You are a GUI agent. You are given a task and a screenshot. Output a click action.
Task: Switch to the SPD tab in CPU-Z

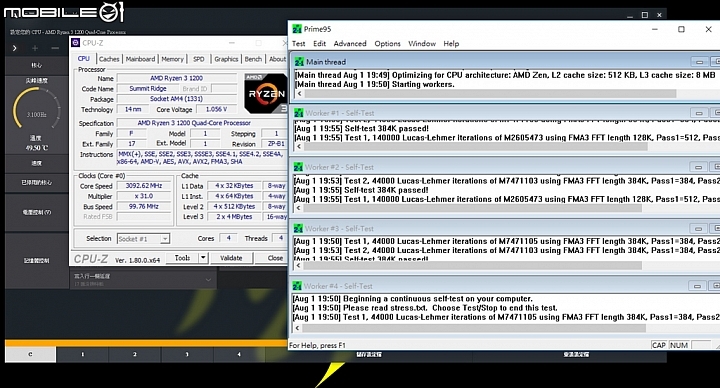pyautogui.click(x=198, y=59)
